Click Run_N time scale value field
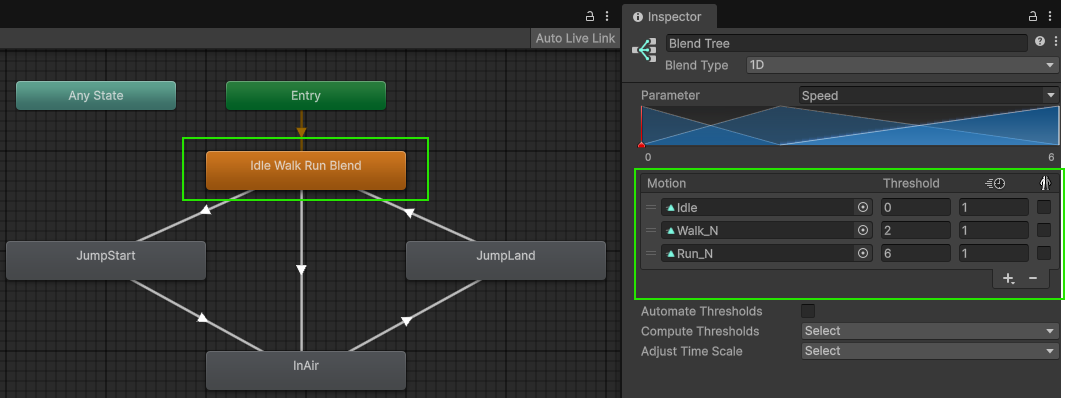This screenshot has height=398, width=1065. (x=994, y=253)
